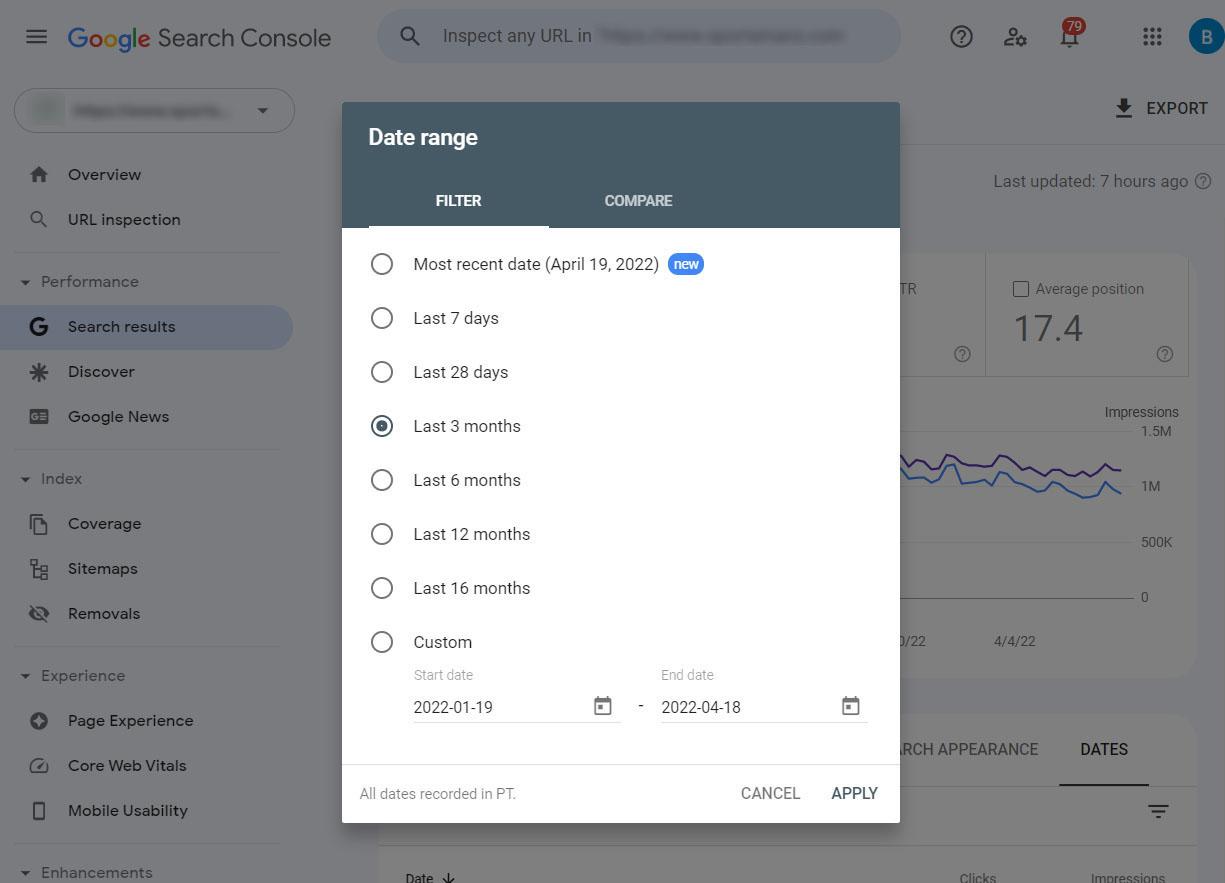Open the property selector dropdown
Image resolution: width=1225 pixels, height=883 pixels.
(154, 110)
